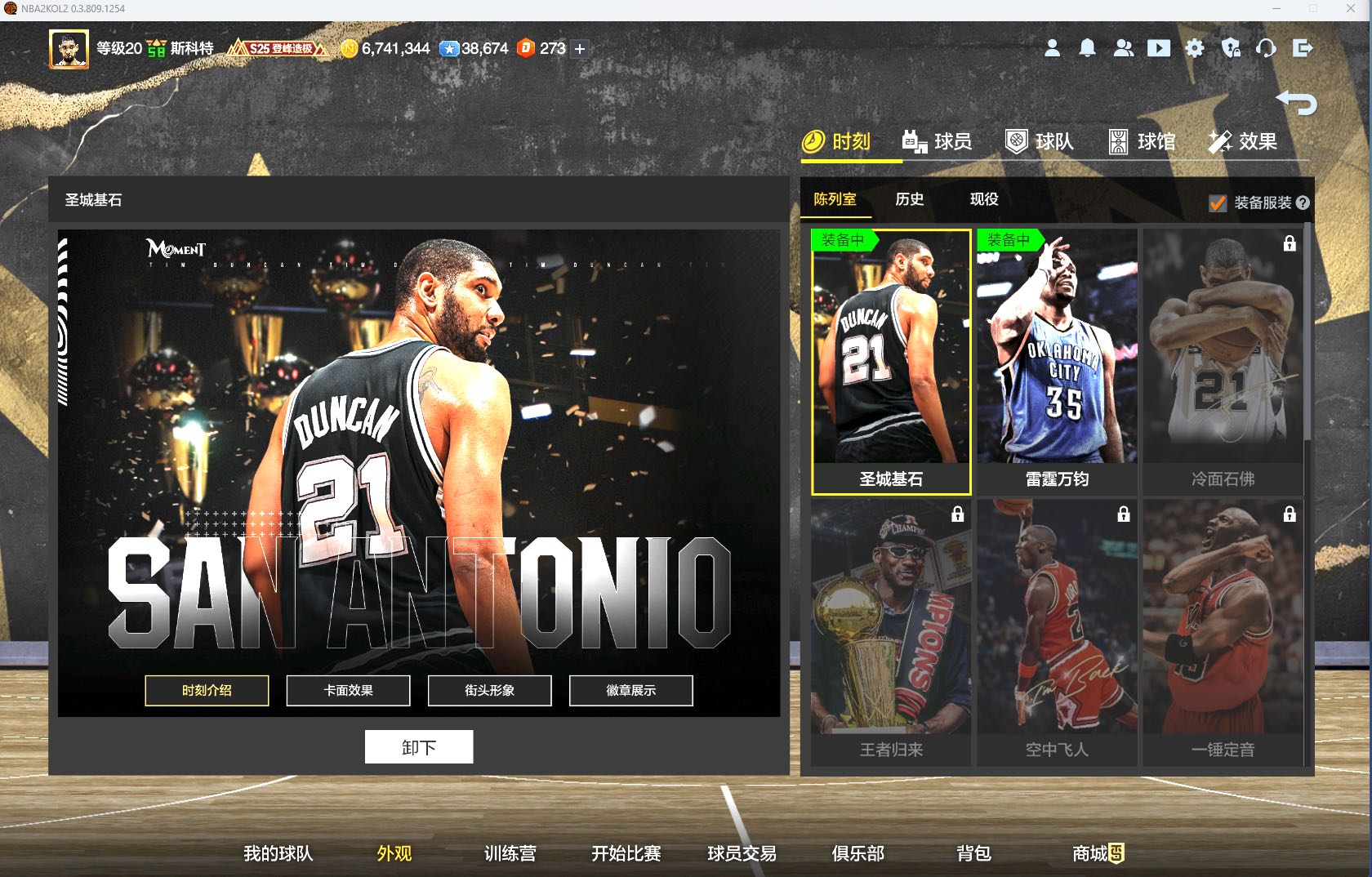Open 外观 from bottom navigation
The width and height of the screenshot is (1372, 877).
click(394, 854)
